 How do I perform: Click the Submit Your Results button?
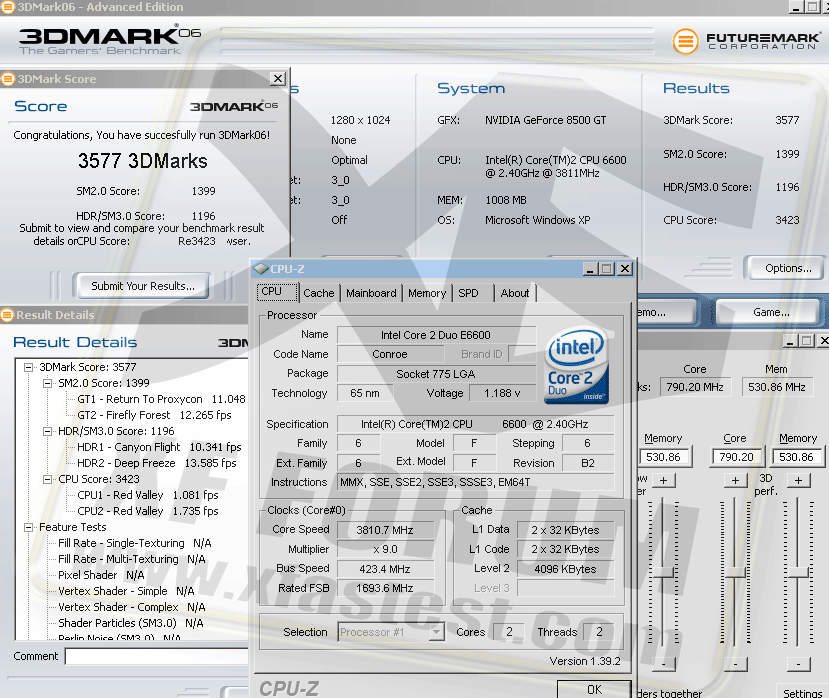point(143,286)
